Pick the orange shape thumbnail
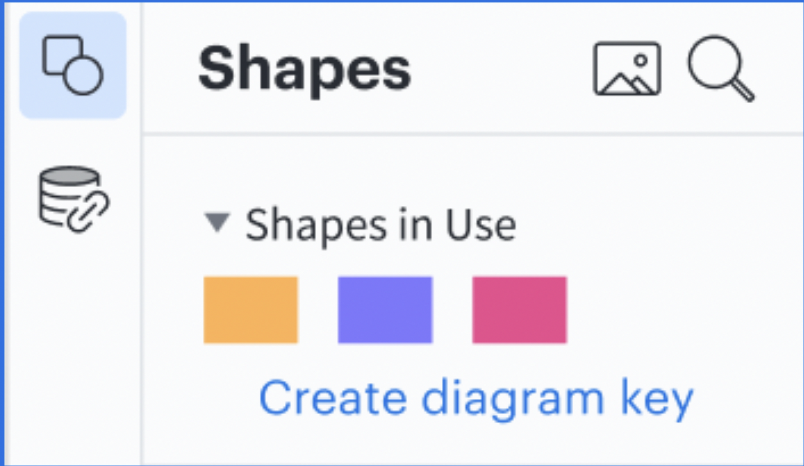 tap(251, 310)
